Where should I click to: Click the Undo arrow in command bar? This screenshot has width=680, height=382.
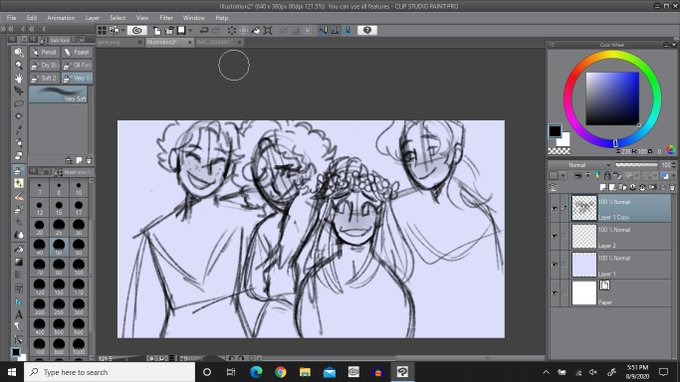(x=204, y=30)
